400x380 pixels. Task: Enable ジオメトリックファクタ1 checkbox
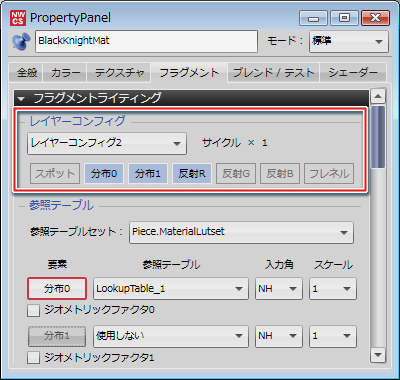click(x=33, y=358)
